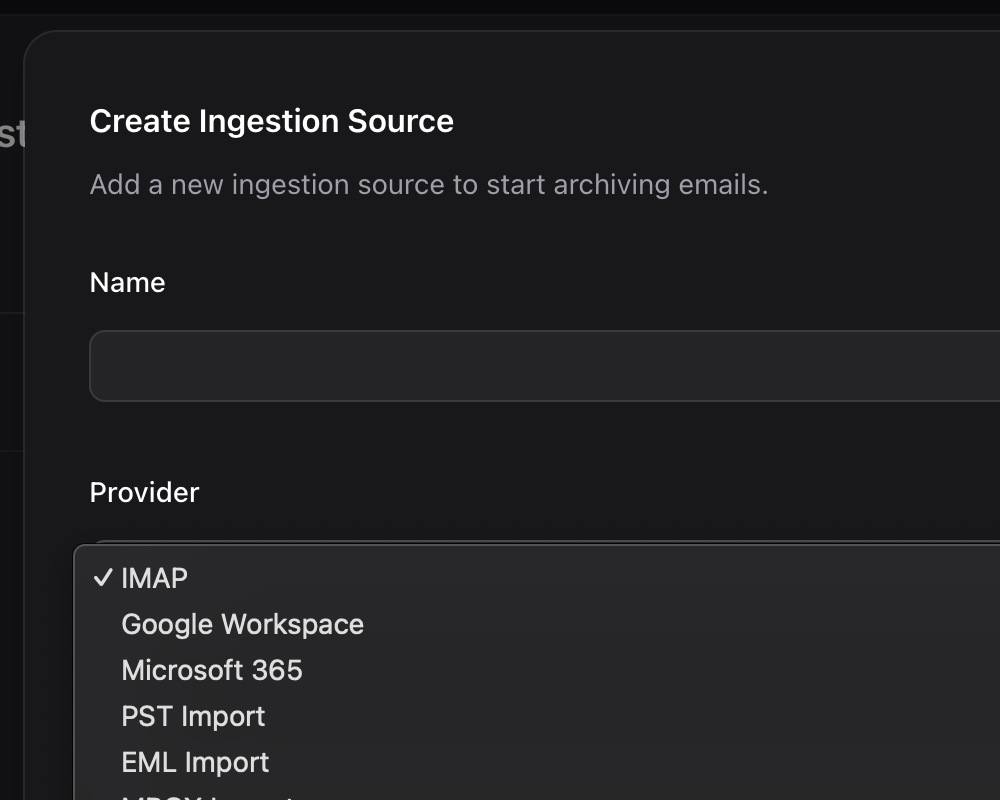Click the Provider field label
The height and width of the screenshot is (800, 1000).
(x=144, y=492)
